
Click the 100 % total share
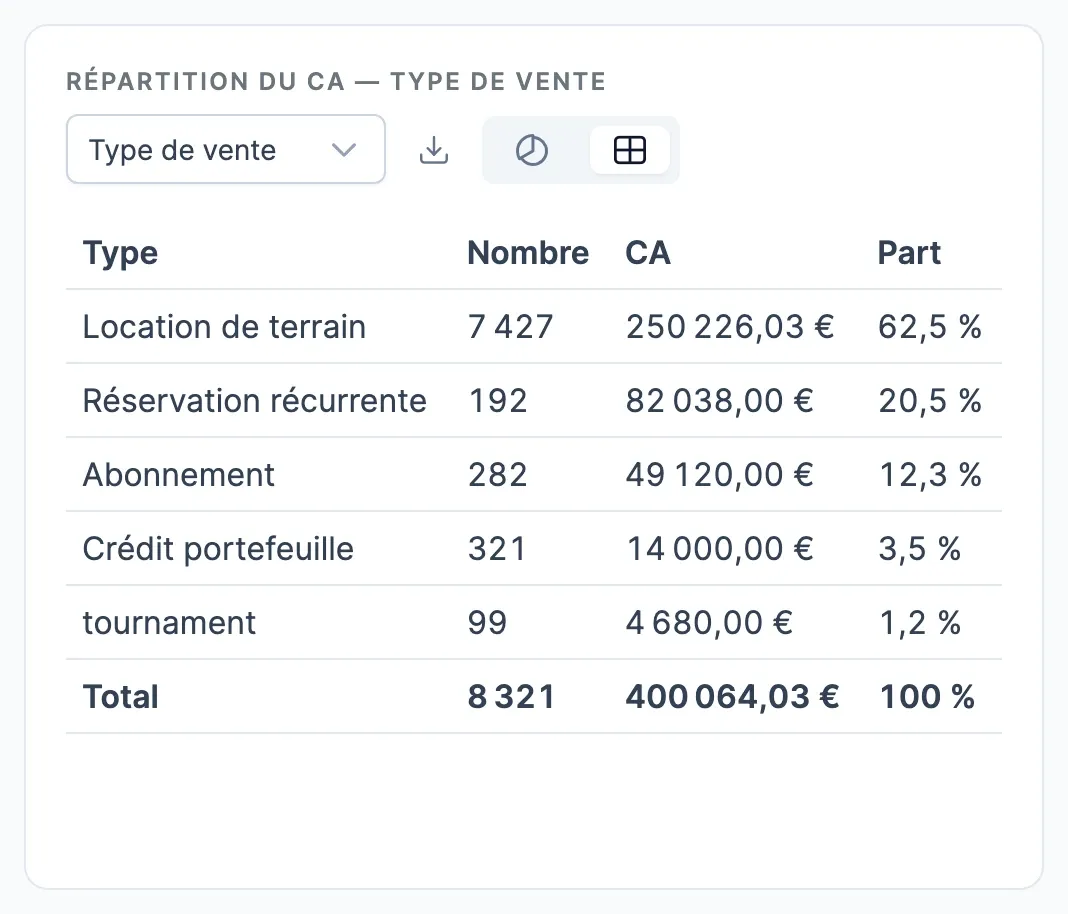click(926, 697)
